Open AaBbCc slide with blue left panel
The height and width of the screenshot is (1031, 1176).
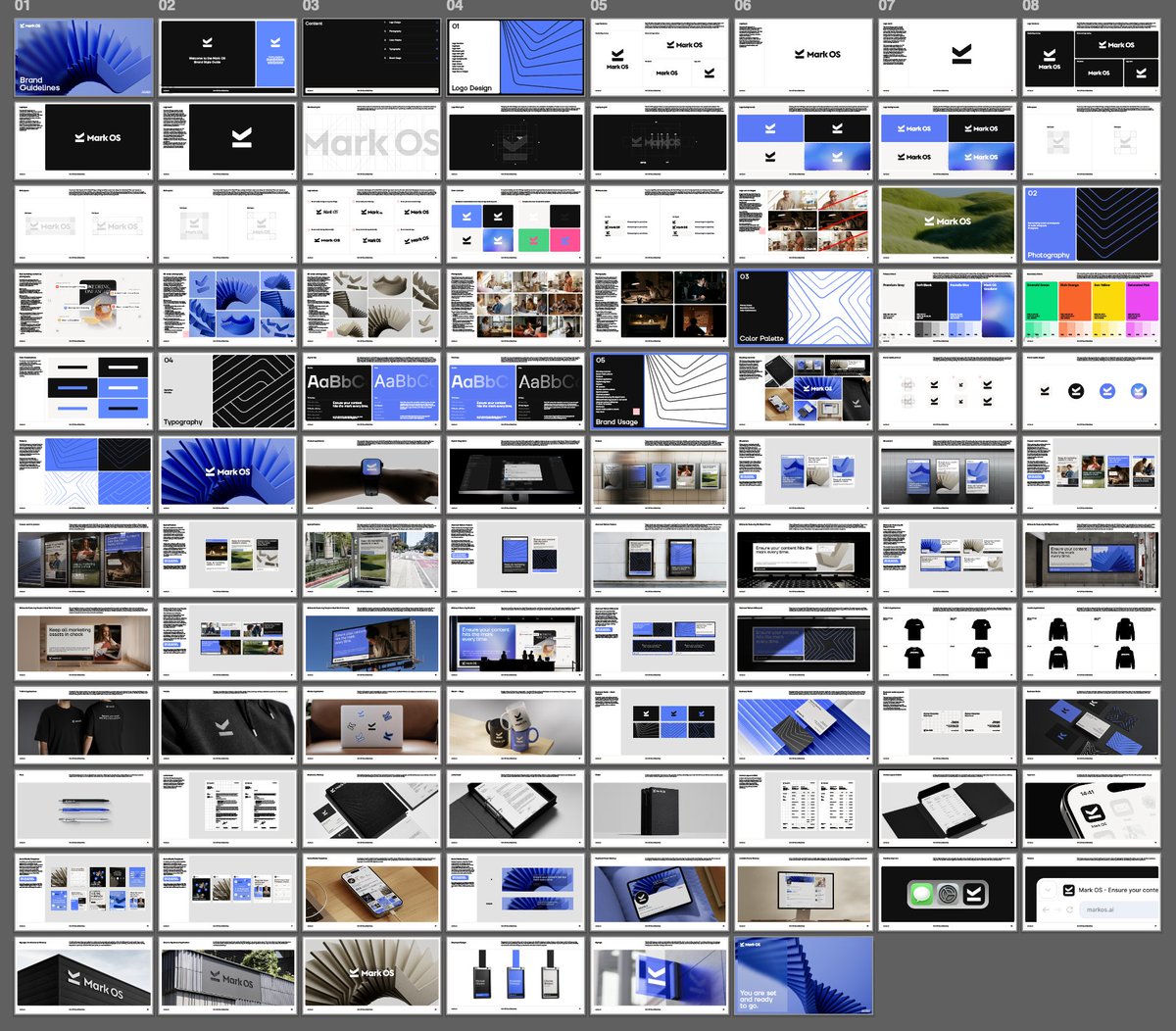pos(515,391)
